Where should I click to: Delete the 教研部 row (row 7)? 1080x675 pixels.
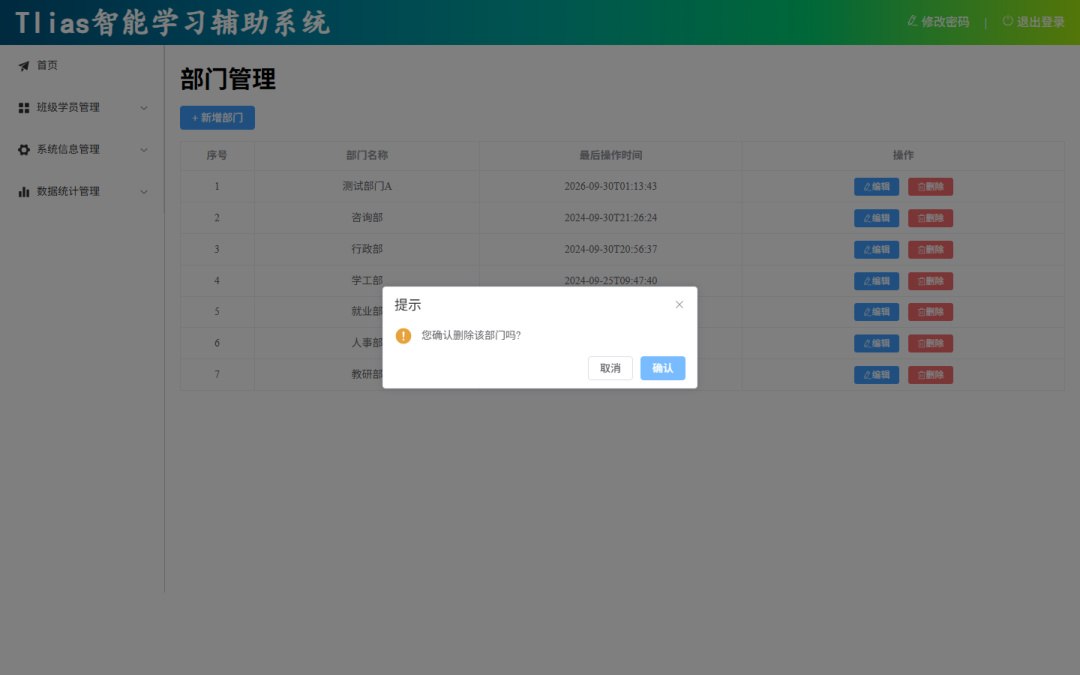(931, 375)
